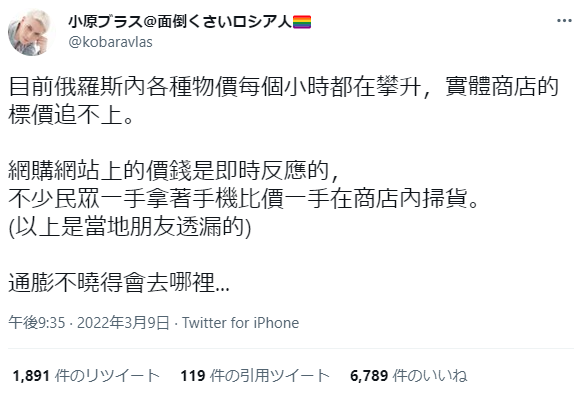Click the tweet line 標價追不上。

[71, 115]
